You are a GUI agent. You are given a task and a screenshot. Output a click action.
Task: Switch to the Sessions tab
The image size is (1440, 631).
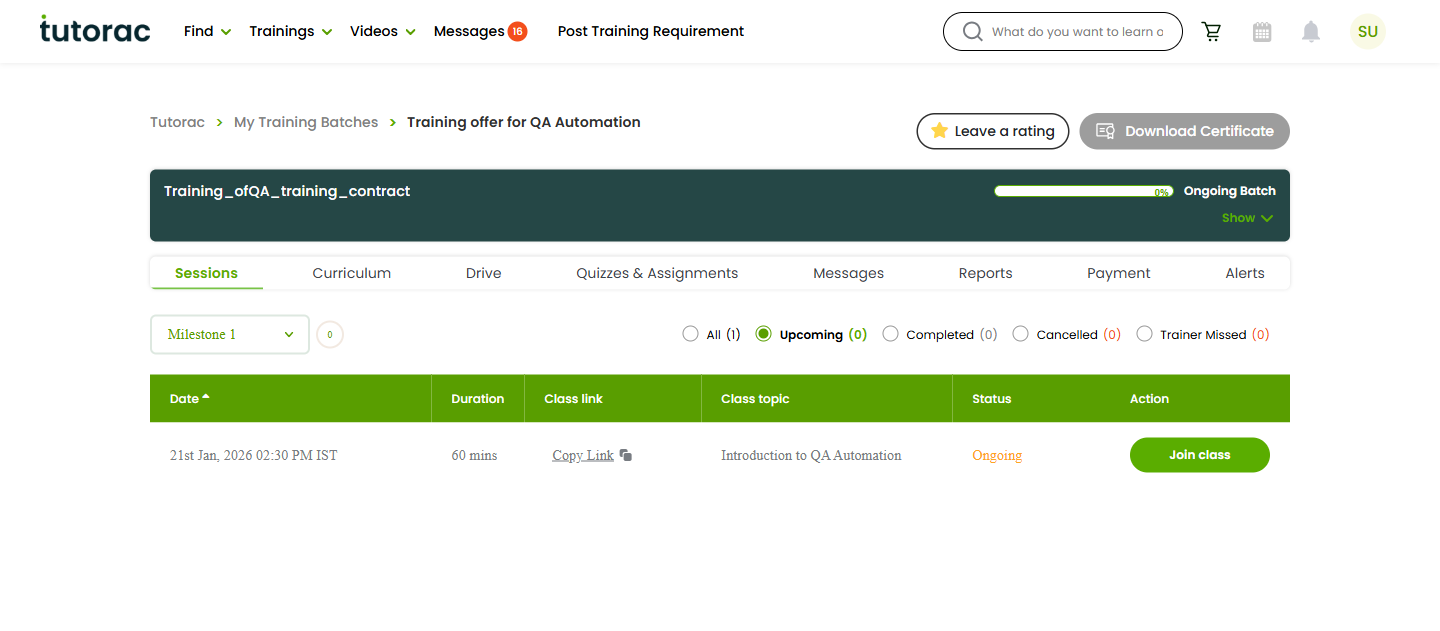coord(206,273)
